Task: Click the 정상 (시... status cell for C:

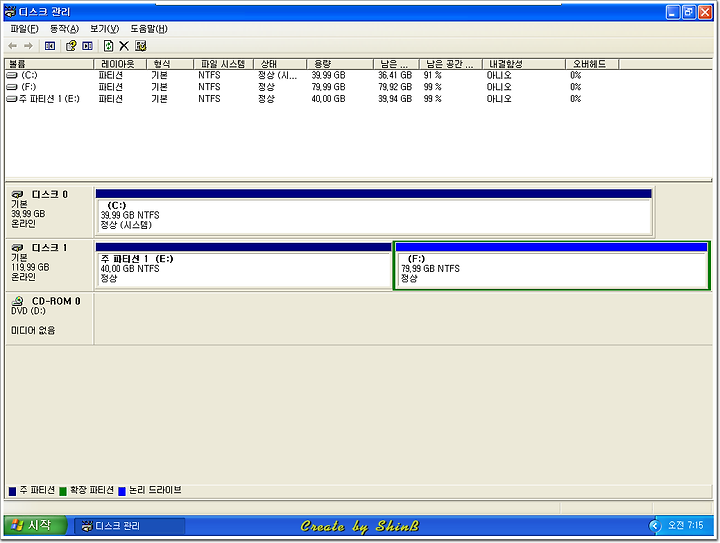Action: 277,75
